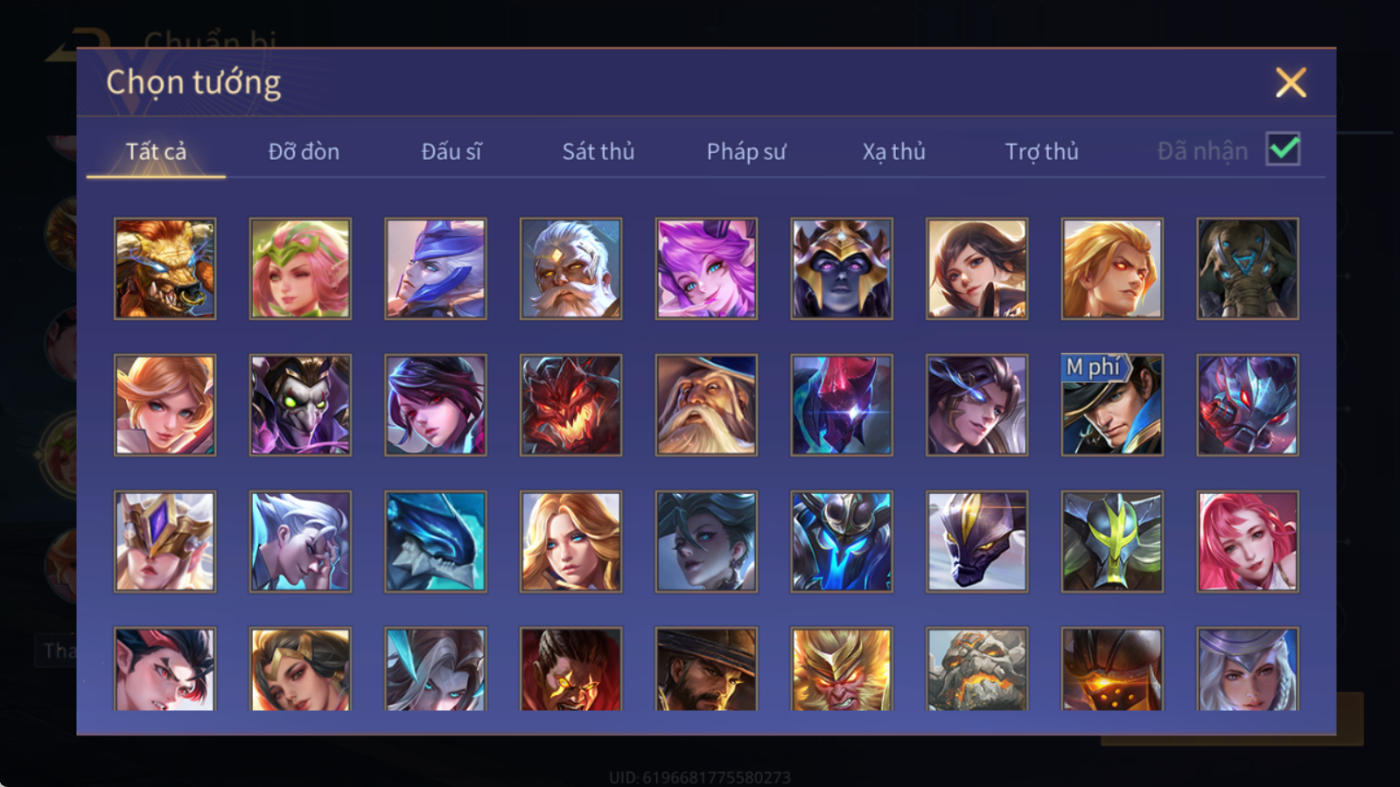Toggle the 'Đã nhận' checkbox
The image size is (1400, 787).
click(x=1283, y=150)
